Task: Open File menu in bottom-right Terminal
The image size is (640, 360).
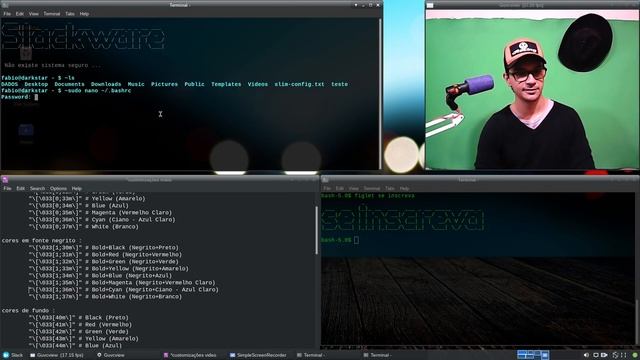Action: tap(327, 189)
